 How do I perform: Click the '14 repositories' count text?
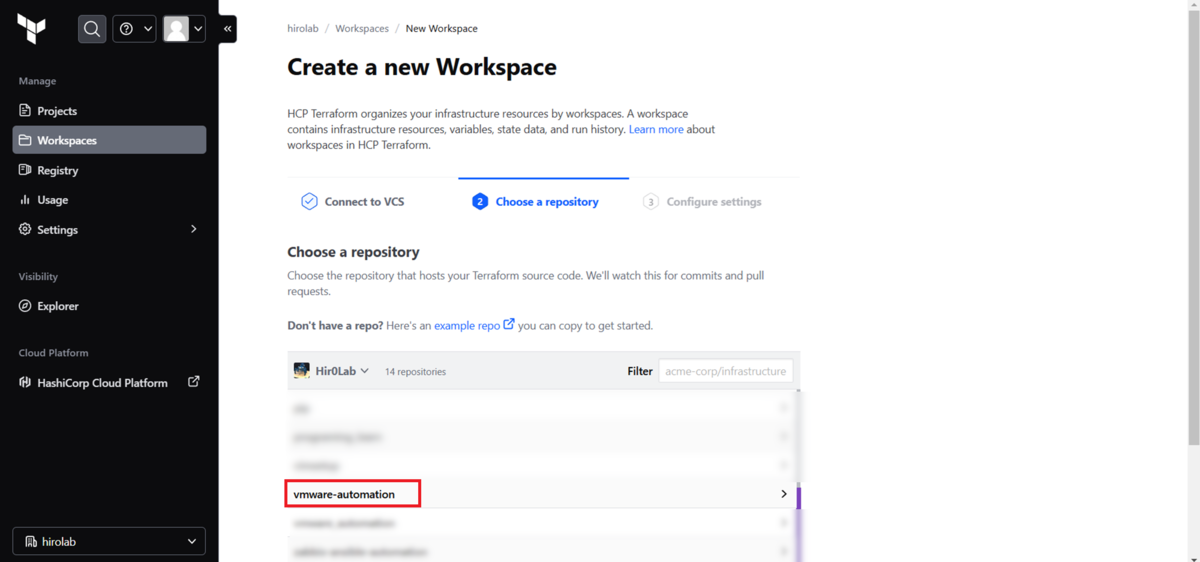click(415, 372)
